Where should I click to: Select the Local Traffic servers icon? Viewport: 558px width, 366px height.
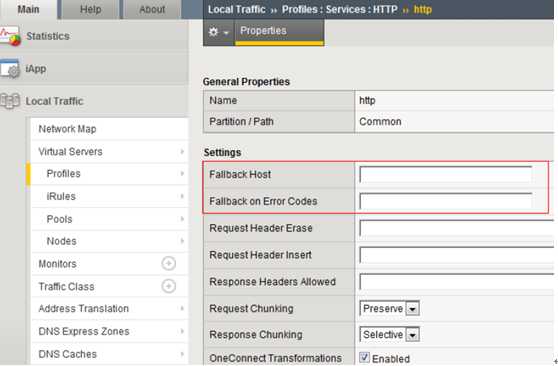[10, 101]
